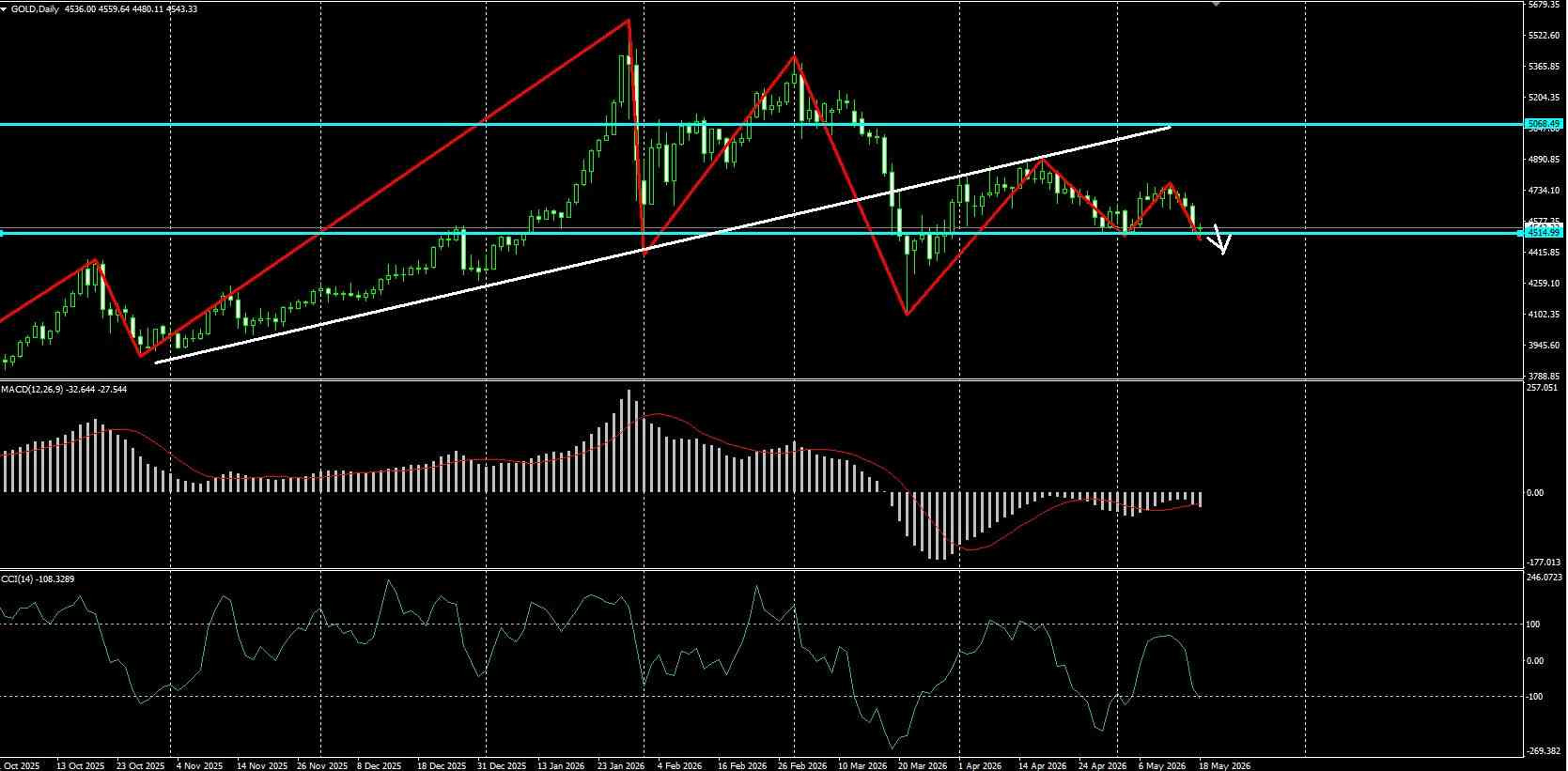Click the 18 May 2026 date label
This screenshot has height=771, width=1568.
(1226, 765)
